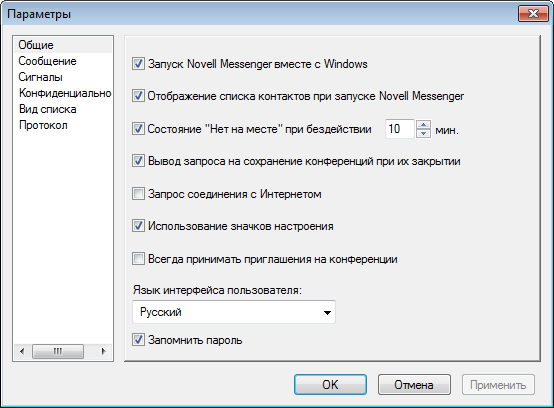The height and width of the screenshot is (408, 554).
Task: Click the OK button
Action: click(330, 385)
